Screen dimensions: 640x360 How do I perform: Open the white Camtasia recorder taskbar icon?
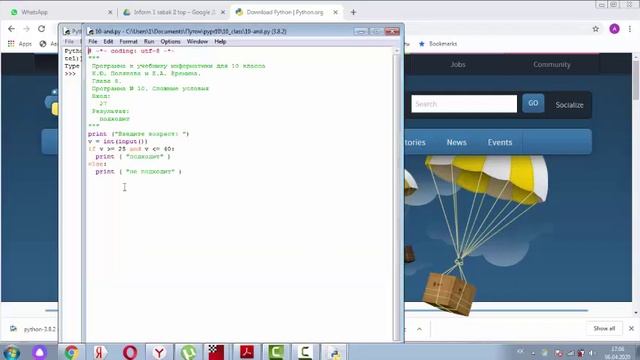pyautogui.click(x=304, y=352)
